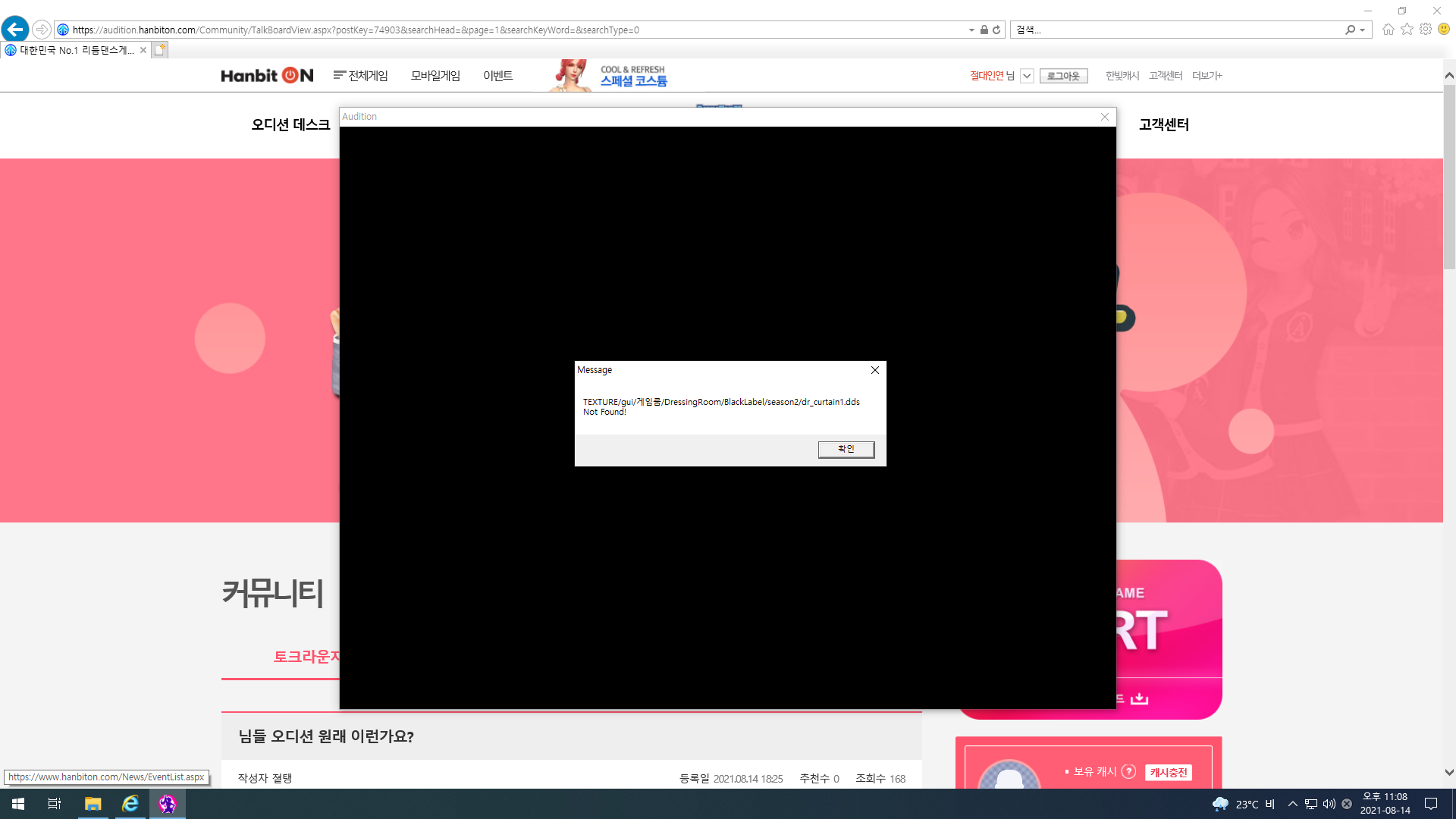This screenshot has height=819, width=1456.
Task: Switch to Internet Explorer on the taskbar
Action: coord(130,804)
